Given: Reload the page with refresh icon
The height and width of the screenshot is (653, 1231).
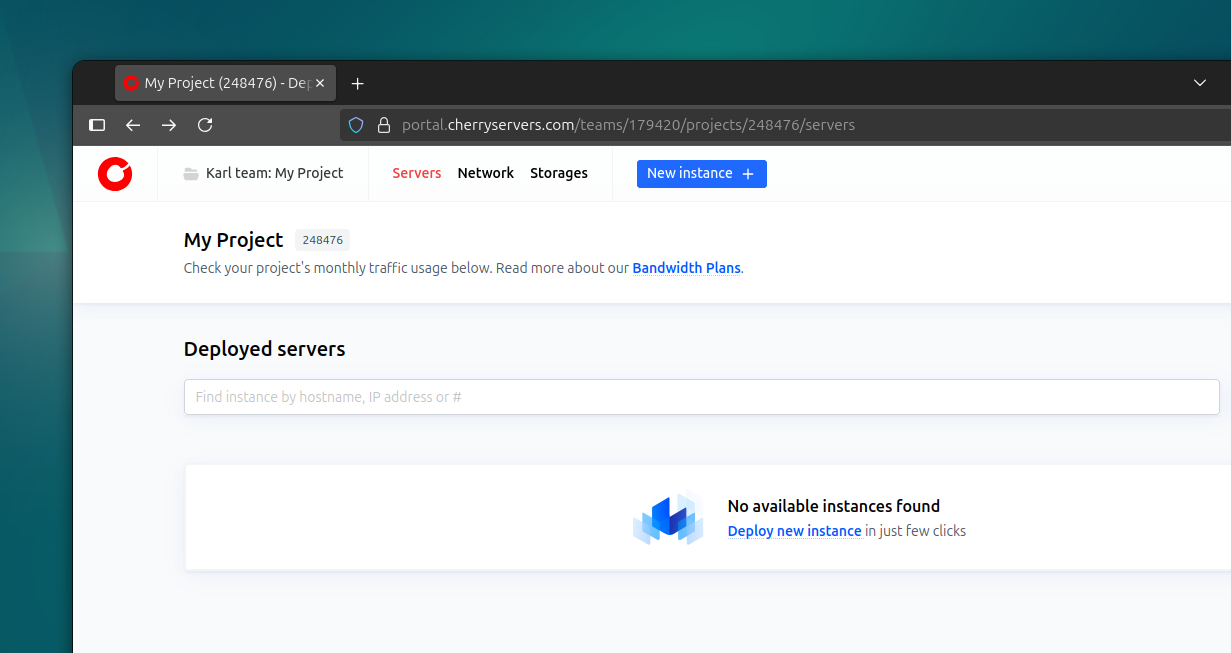Looking at the screenshot, I should tap(205, 125).
